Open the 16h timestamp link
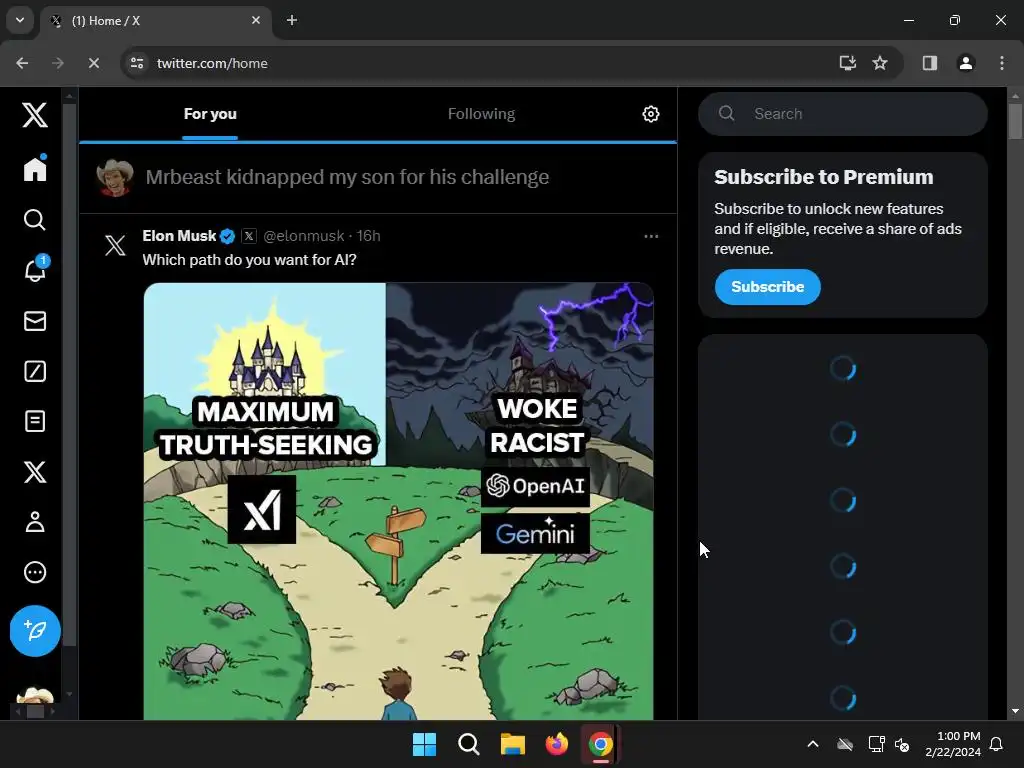Image resolution: width=1024 pixels, height=768 pixels. 368,236
